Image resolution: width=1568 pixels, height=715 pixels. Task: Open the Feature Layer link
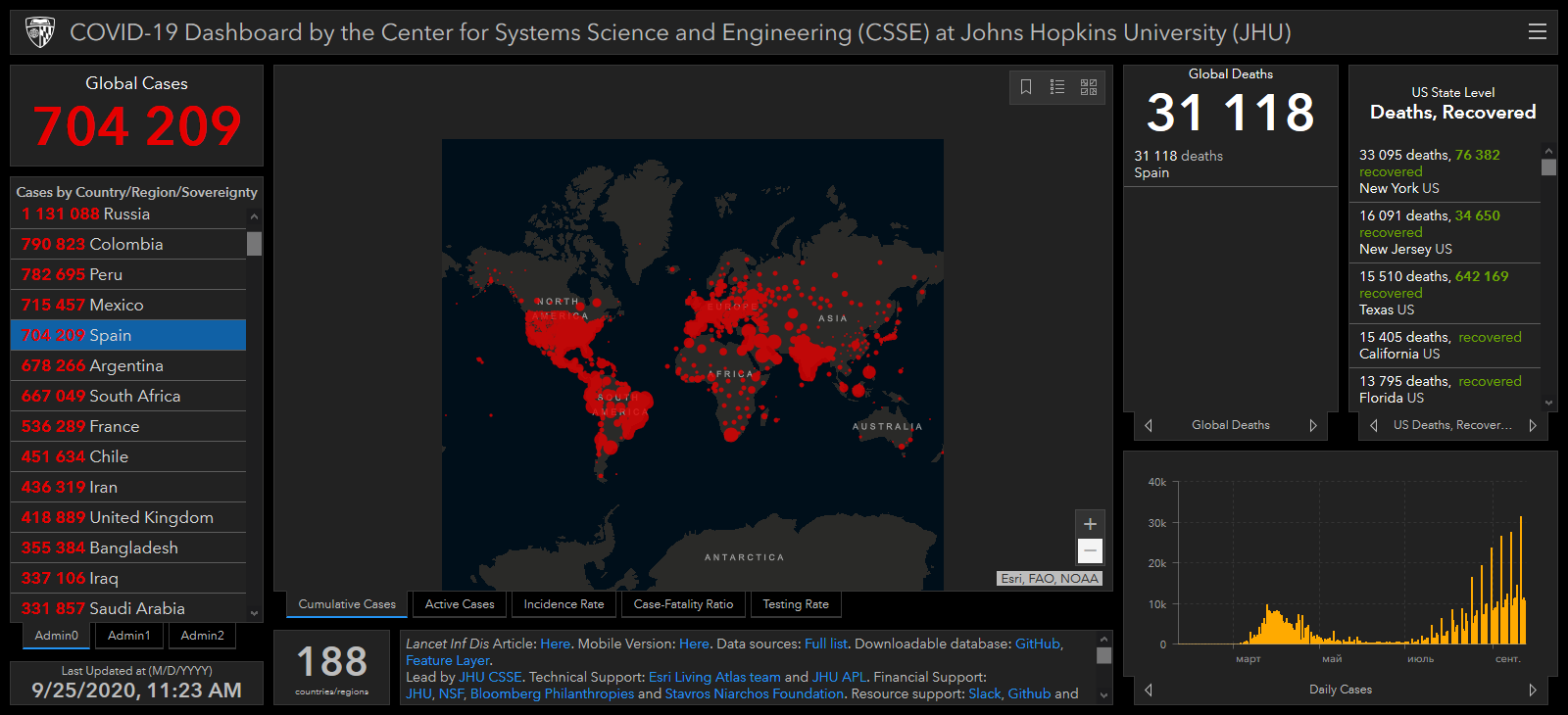(448, 660)
